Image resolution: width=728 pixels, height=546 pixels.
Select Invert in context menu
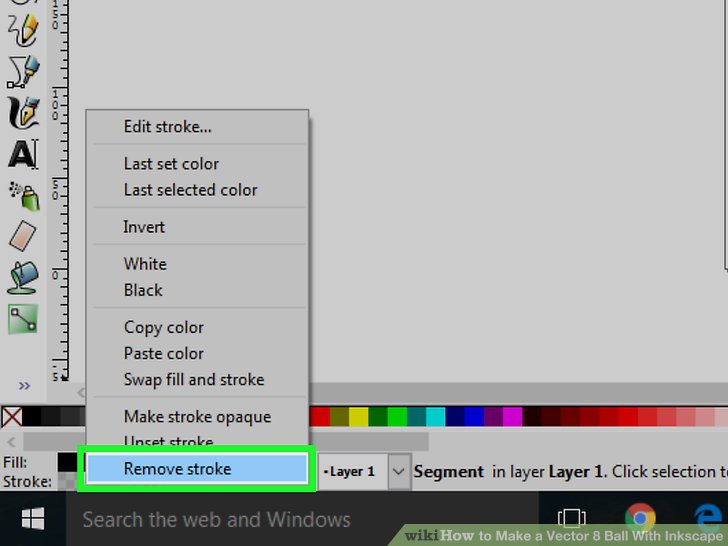pos(198,227)
